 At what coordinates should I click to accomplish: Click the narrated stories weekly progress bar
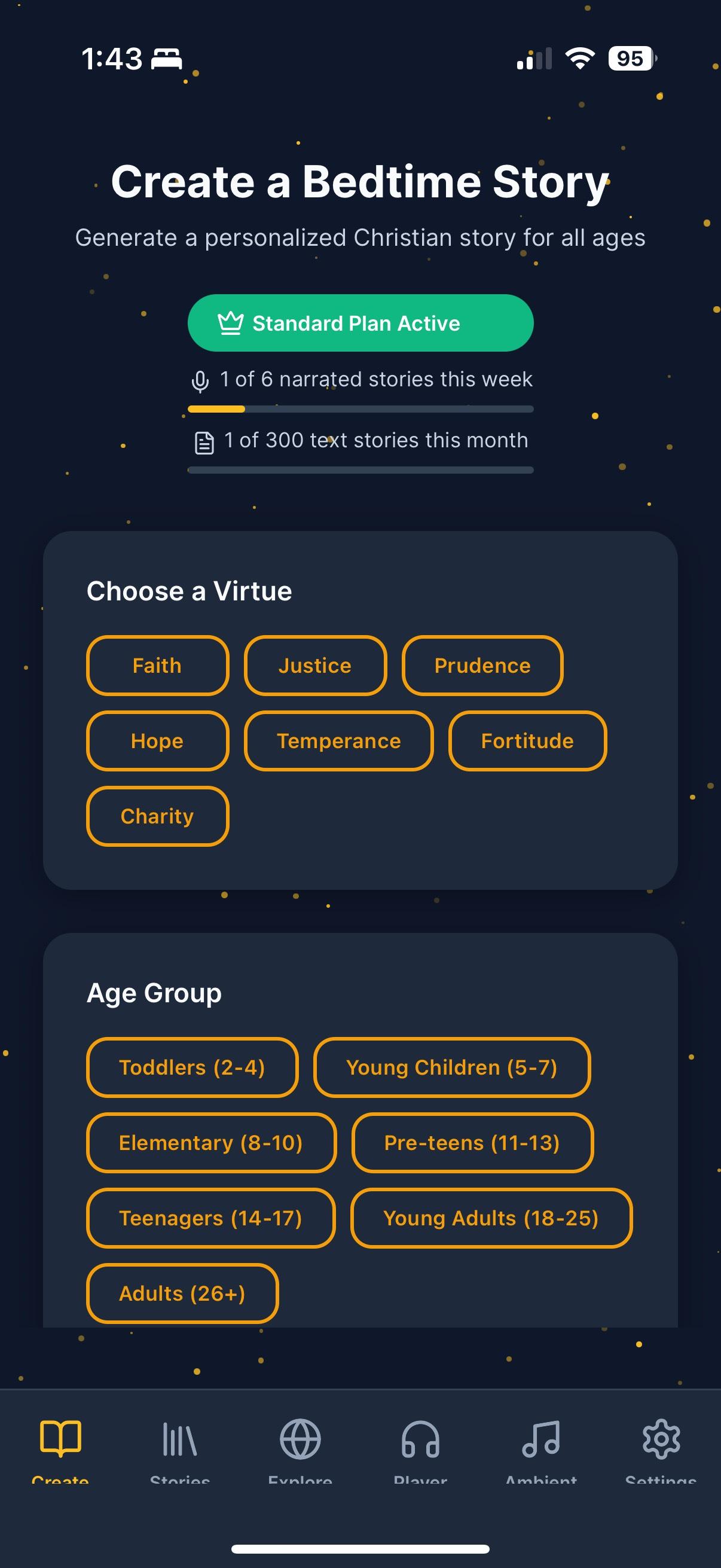coord(360,409)
